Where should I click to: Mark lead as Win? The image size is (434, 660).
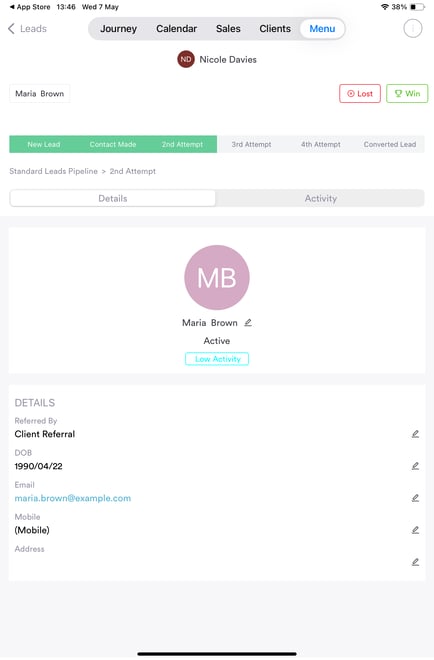click(x=407, y=93)
